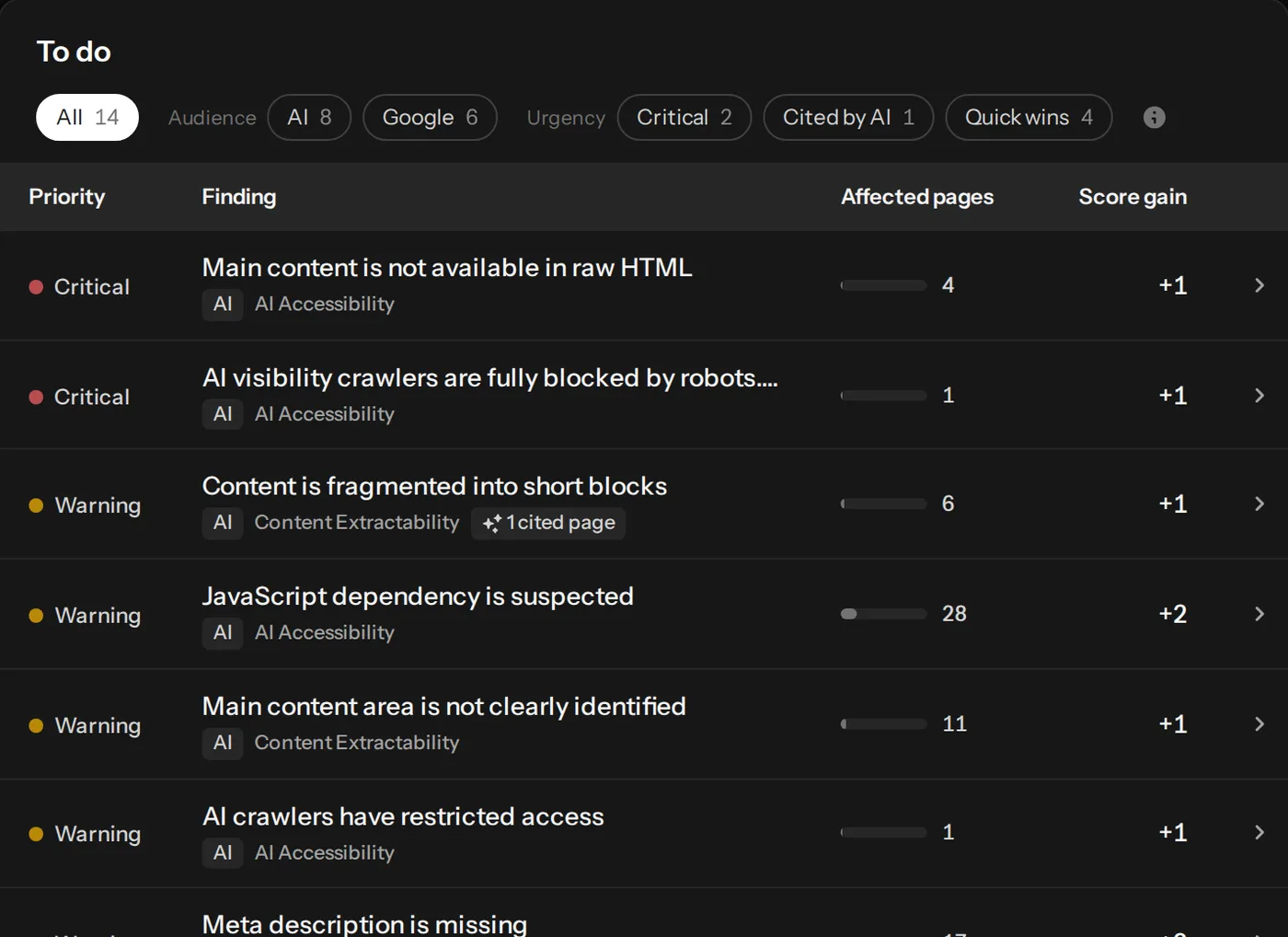The height and width of the screenshot is (937, 1288).
Task: Filter findings by Google audience
Action: tap(430, 118)
